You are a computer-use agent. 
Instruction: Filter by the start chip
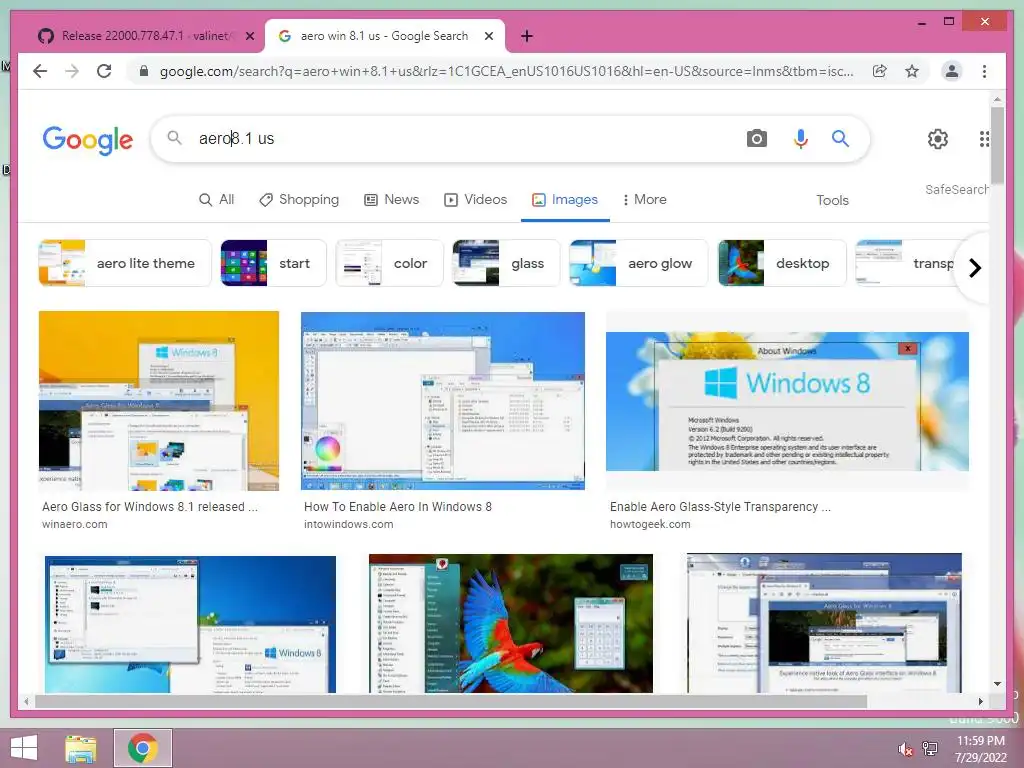tap(273, 263)
